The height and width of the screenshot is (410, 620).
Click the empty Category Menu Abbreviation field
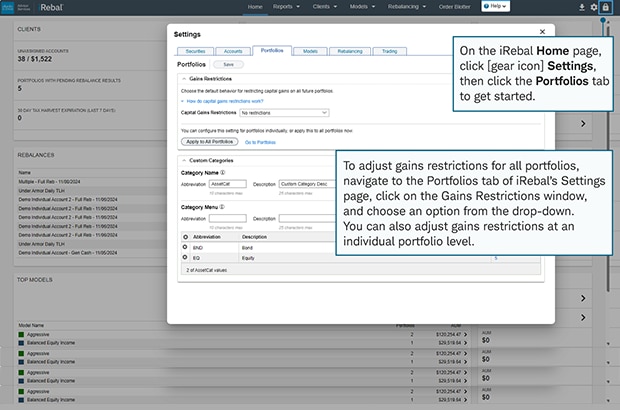228,218
